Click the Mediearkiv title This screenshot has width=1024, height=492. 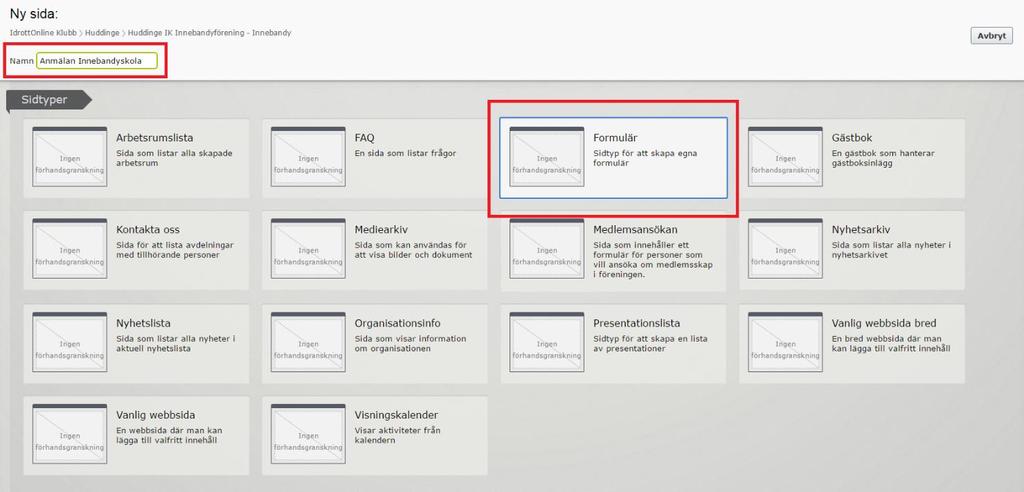(x=381, y=230)
